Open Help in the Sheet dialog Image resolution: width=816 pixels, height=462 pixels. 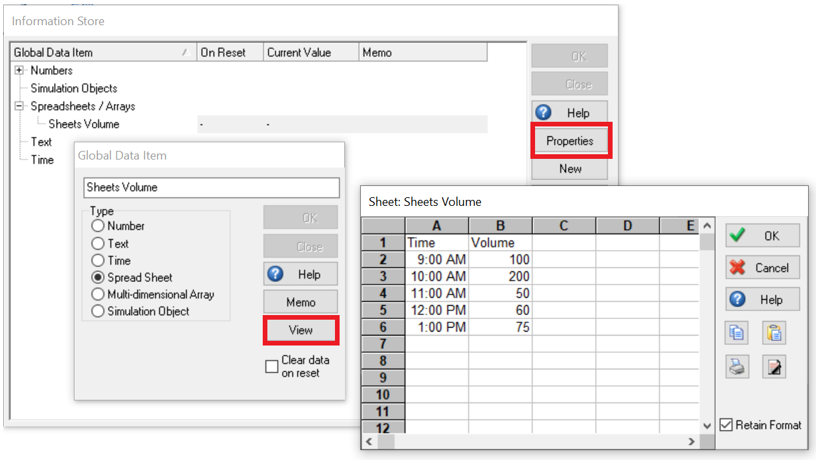click(x=762, y=299)
